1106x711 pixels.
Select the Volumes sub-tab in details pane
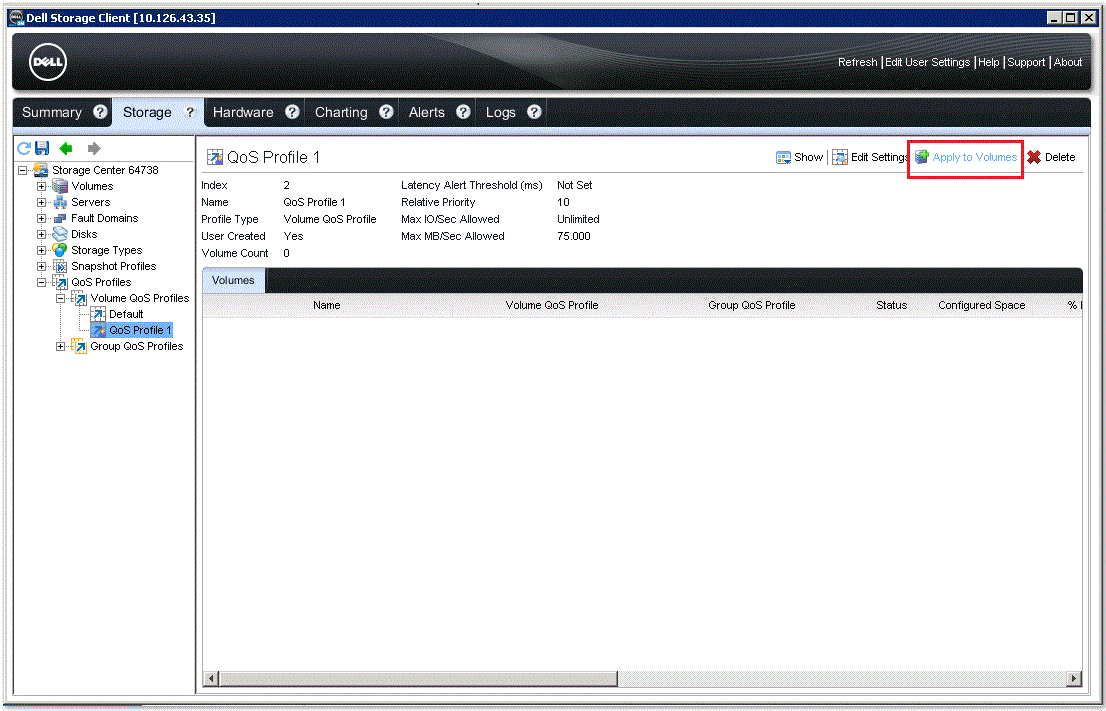(233, 280)
